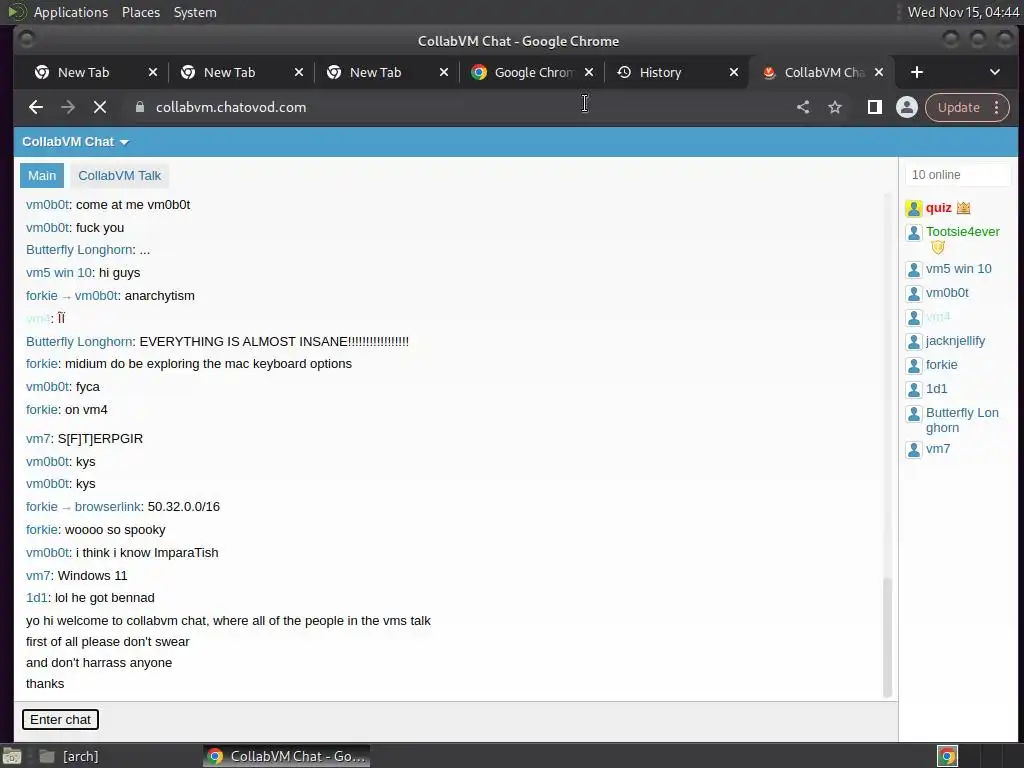
Task: Click jacknjellify's avatar icon
Action: pos(914,342)
